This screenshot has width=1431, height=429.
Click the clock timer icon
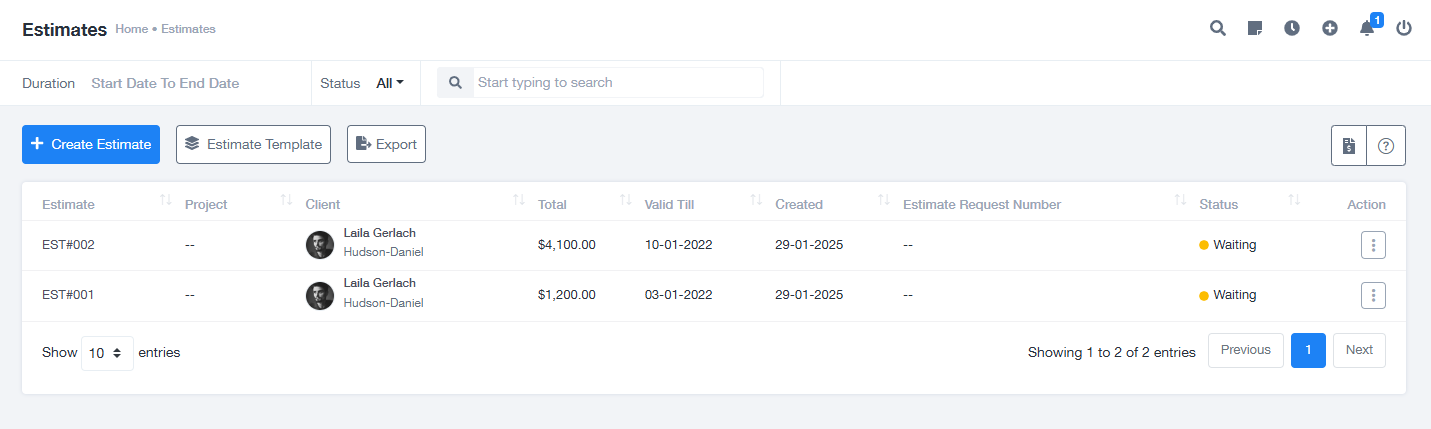click(x=1292, y=28)
